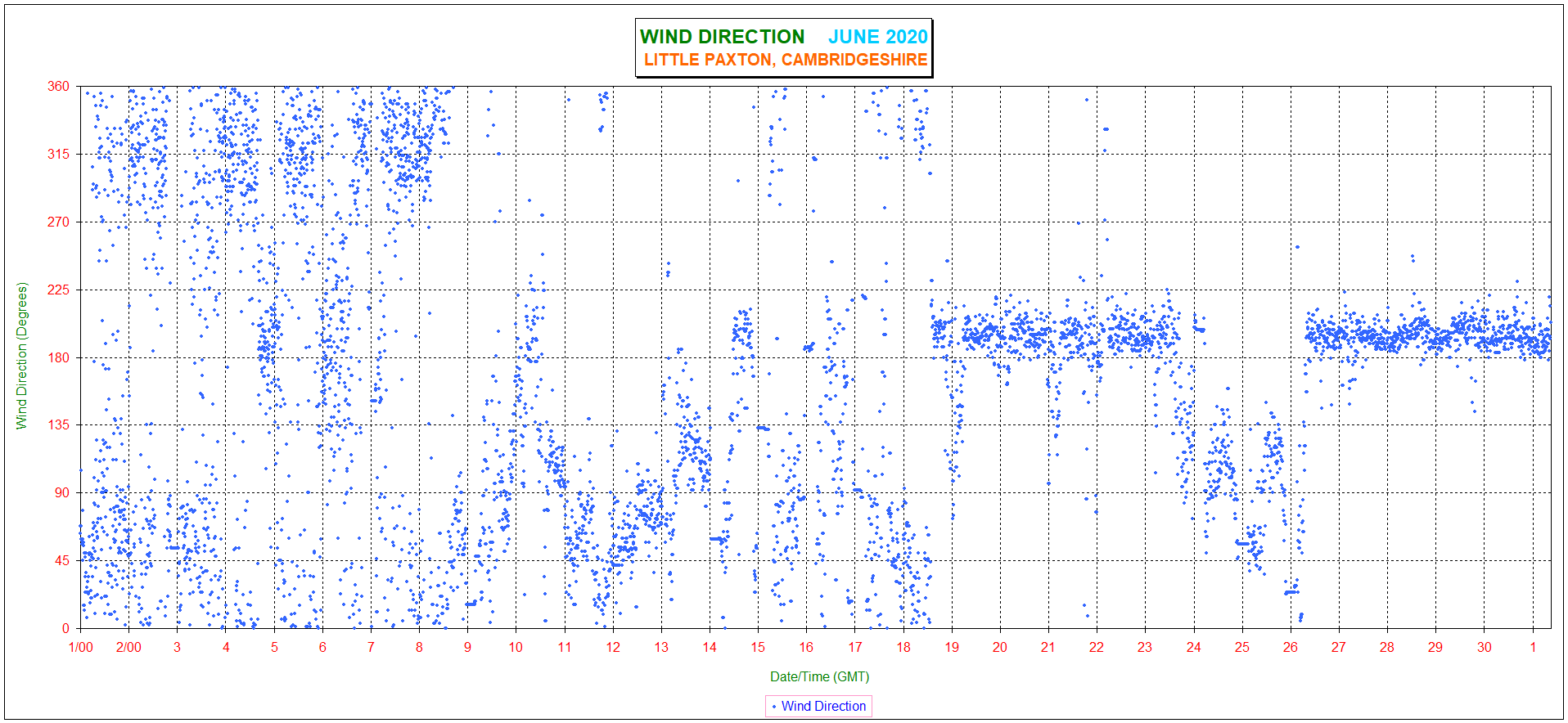Click x-axis date label 28
1568x723 pixels.
tap(1387, 647)
